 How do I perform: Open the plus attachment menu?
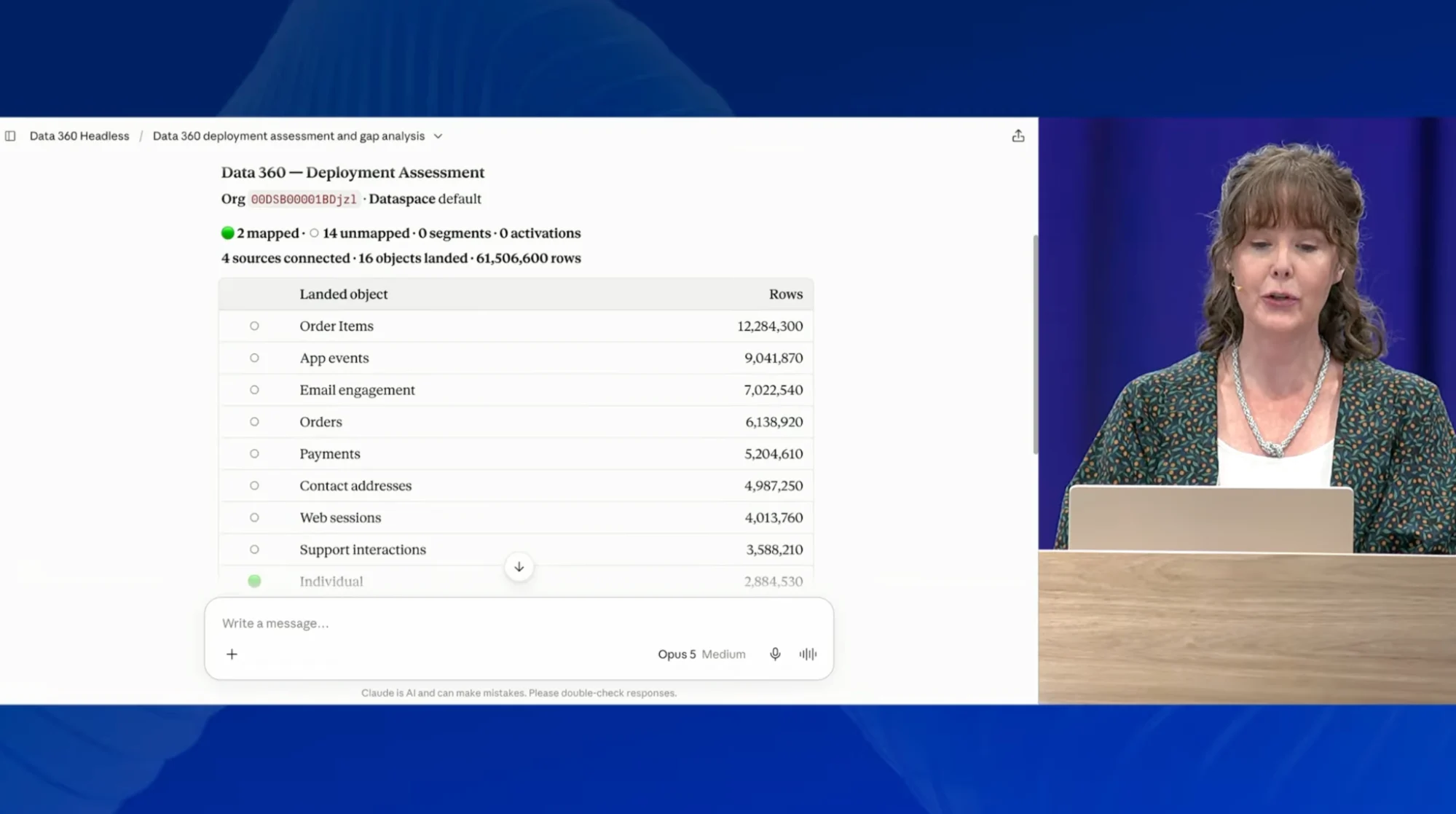click(232, 654)
